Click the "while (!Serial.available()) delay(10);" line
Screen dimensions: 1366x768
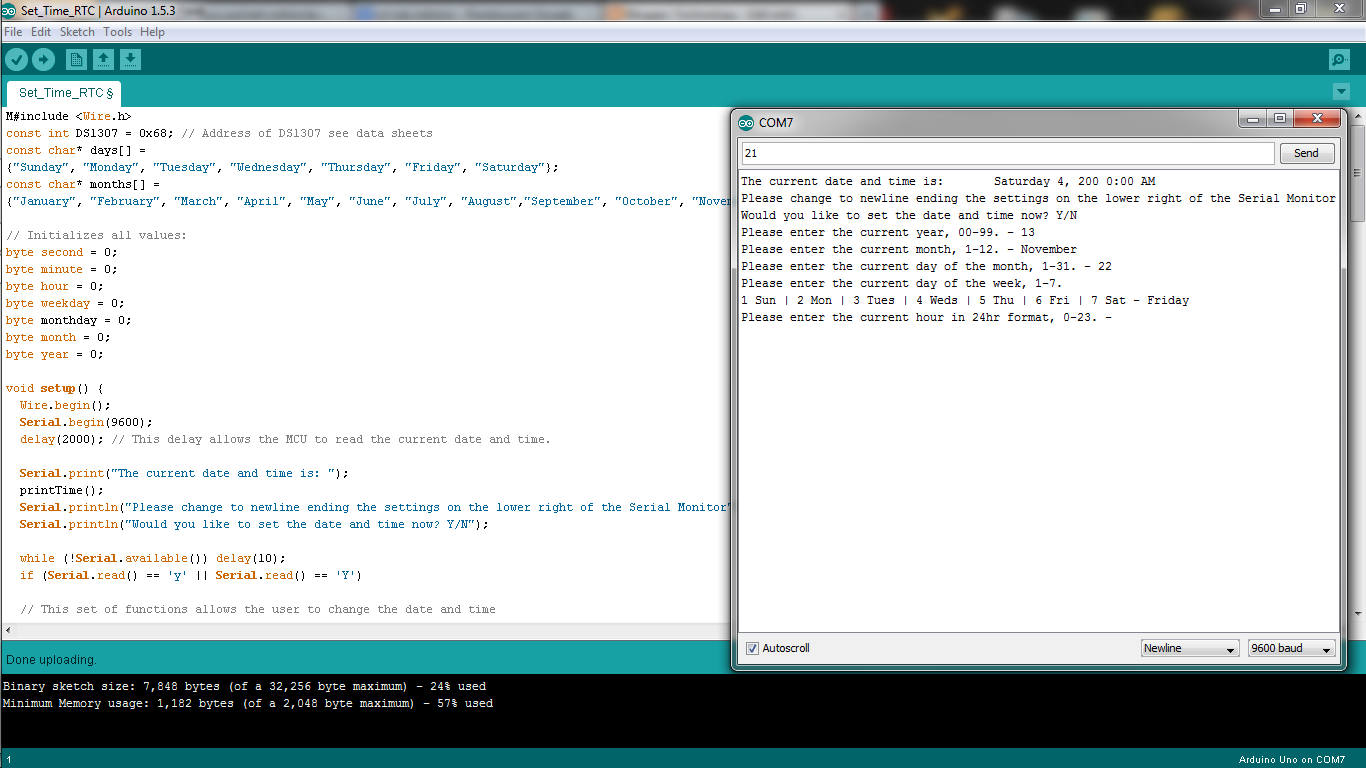click(153, 559)
